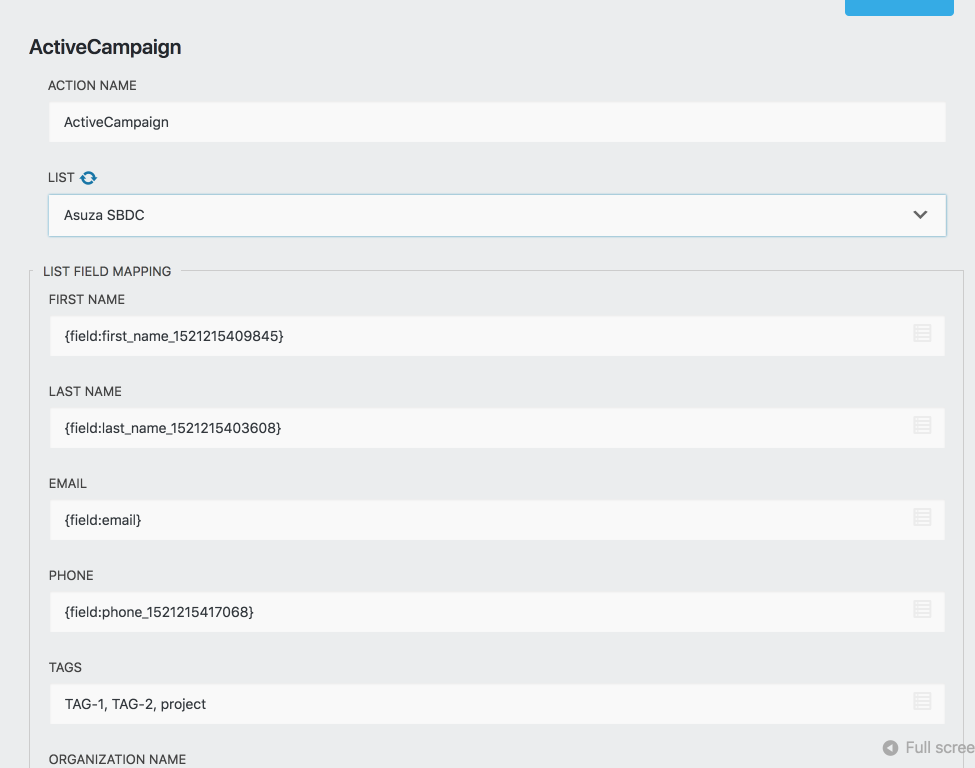This screenshot has width=975, height=768.
Task: Click the List Field Mapping legend
Action: [107, 271]
